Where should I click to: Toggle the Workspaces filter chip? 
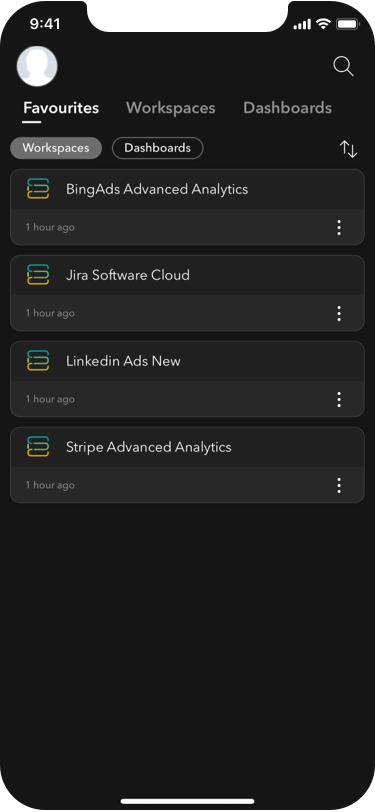(56, 148)
